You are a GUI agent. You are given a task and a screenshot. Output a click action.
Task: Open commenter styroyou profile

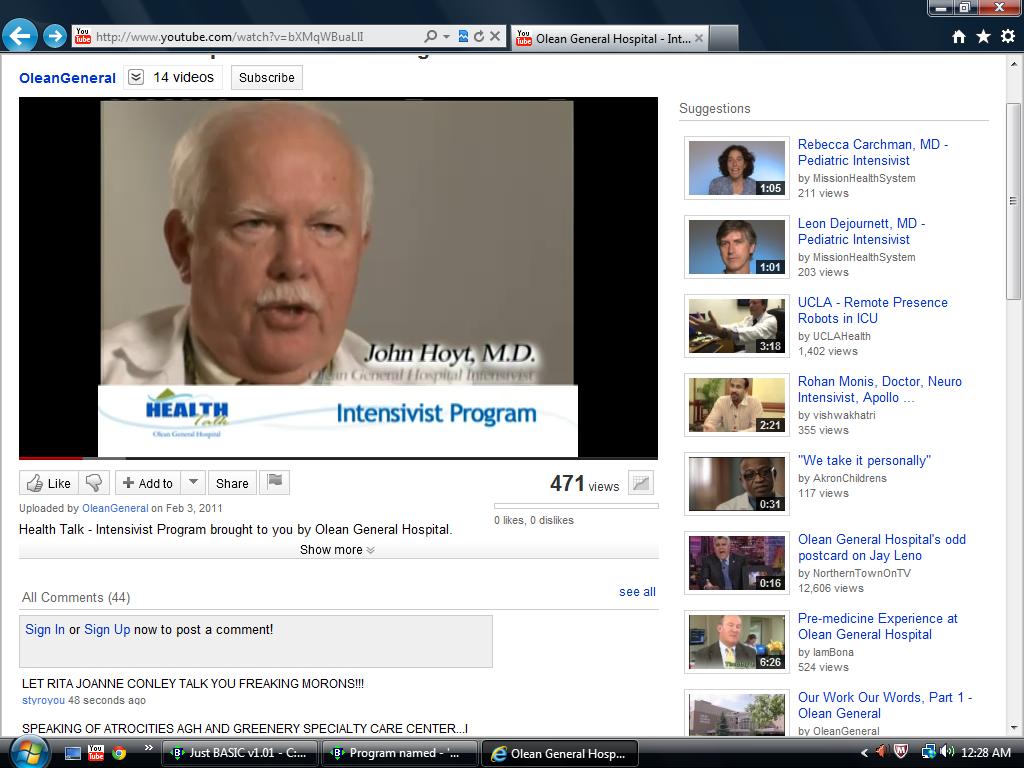tap(43, 700)
